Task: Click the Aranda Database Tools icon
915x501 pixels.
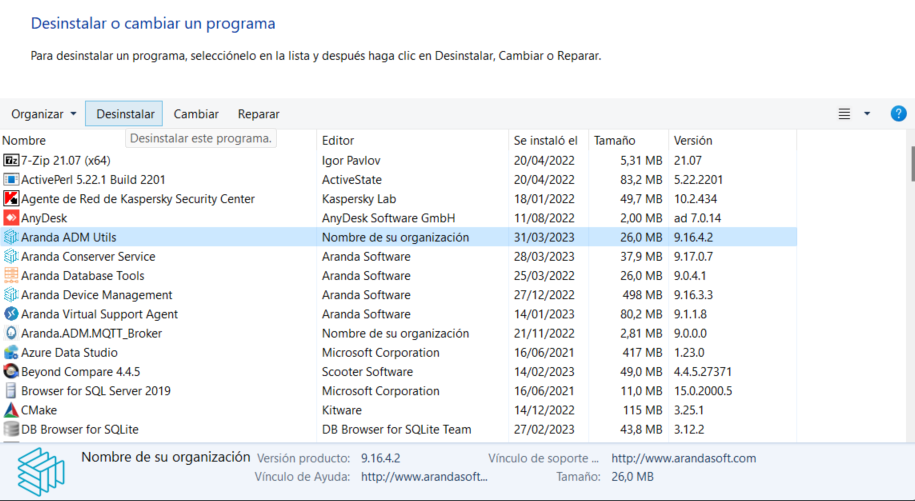Action: [11, 276]
